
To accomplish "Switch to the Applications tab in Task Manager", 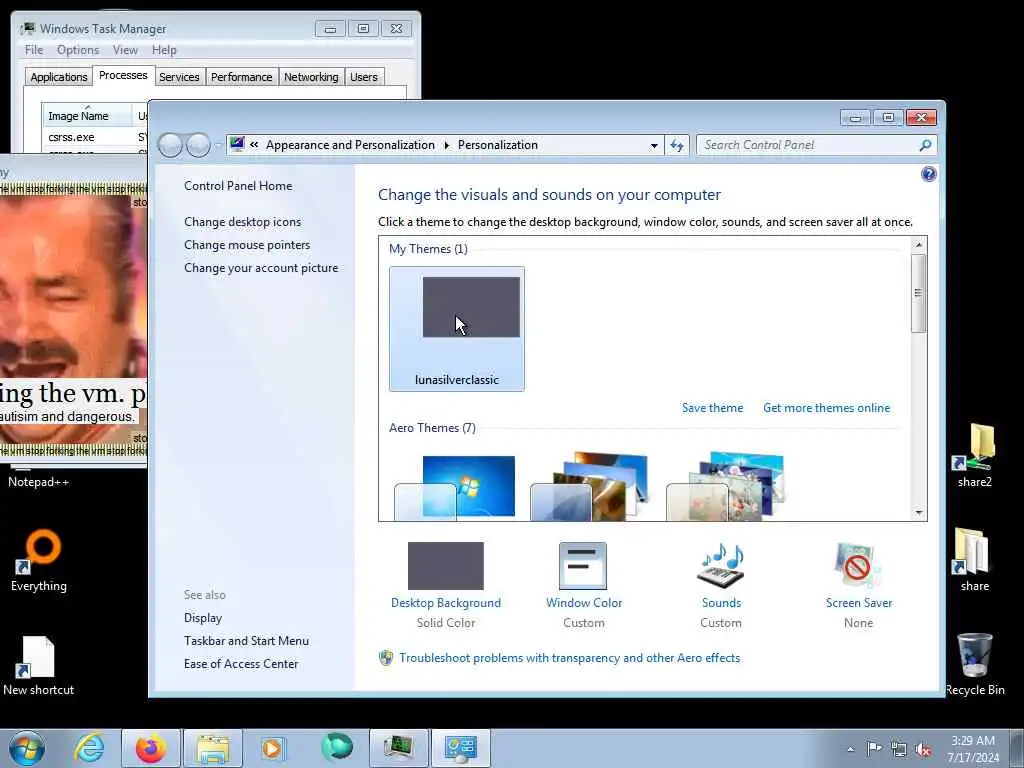I will click(59, 77).
